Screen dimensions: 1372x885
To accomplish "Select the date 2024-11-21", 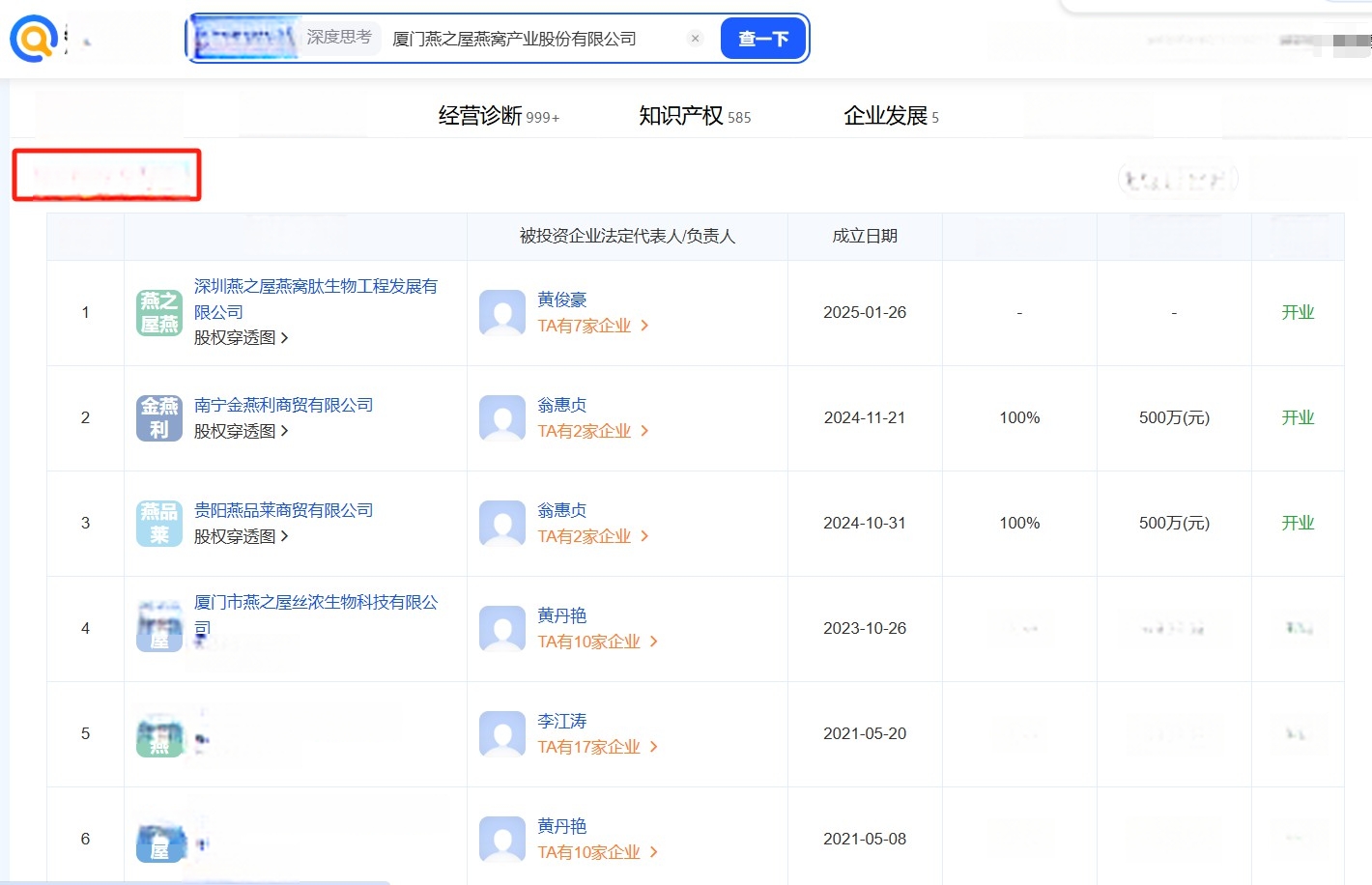I will pos(865,417).
